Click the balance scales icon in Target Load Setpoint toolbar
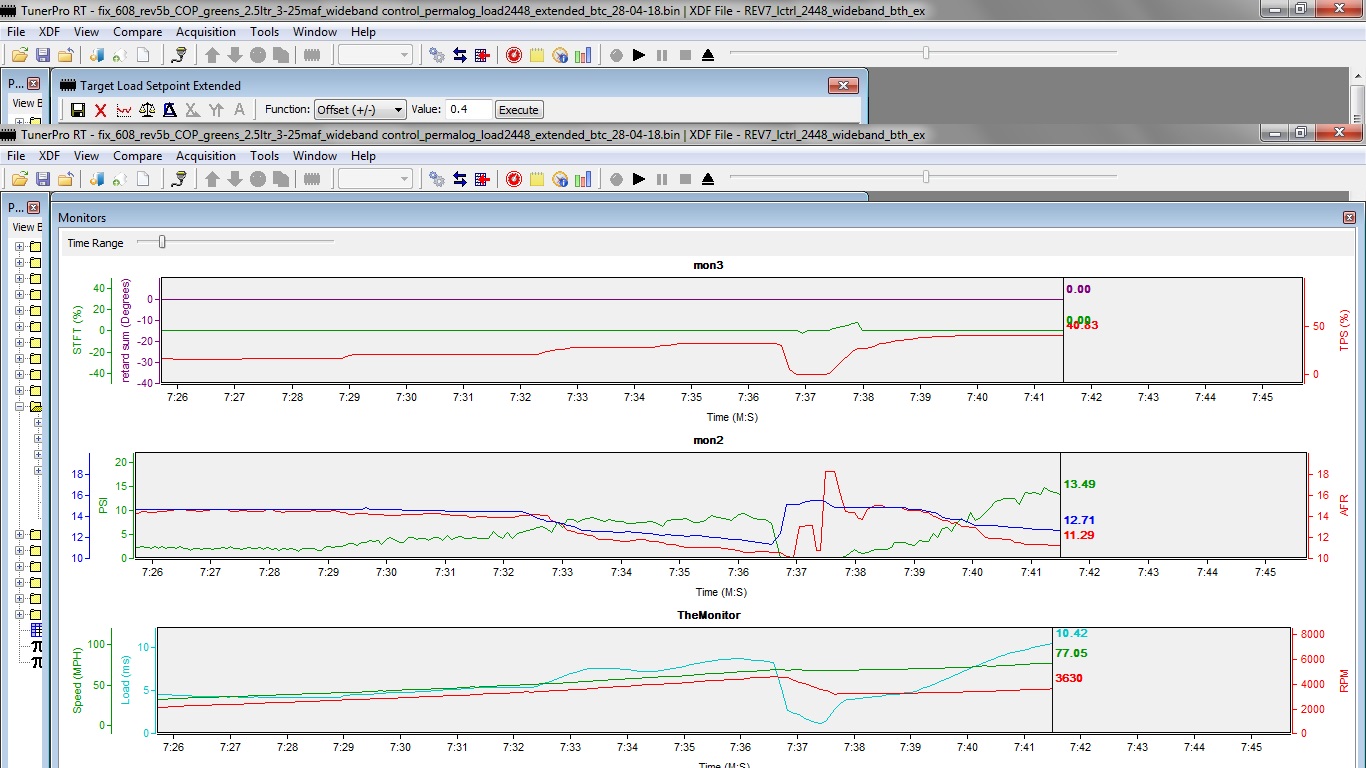 (148, 110)
